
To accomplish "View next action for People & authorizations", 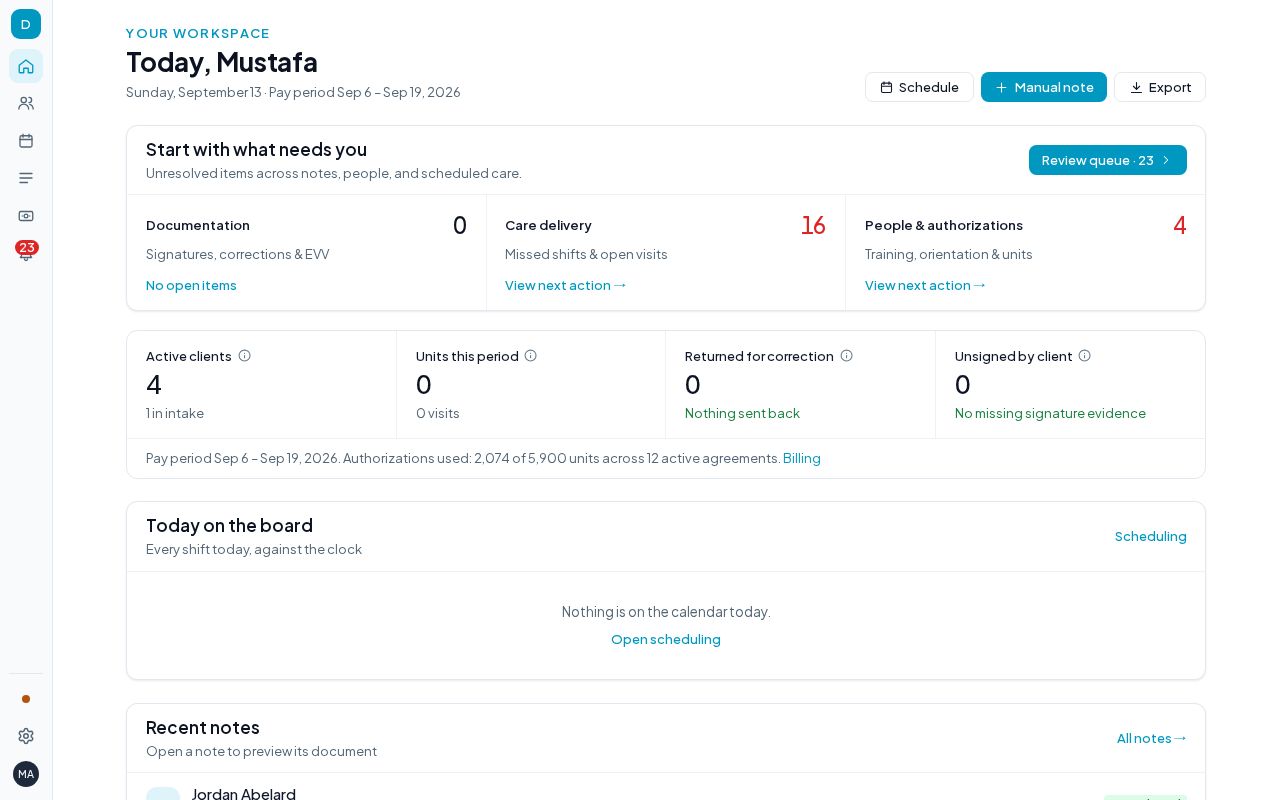I will (x=926, y=285).
